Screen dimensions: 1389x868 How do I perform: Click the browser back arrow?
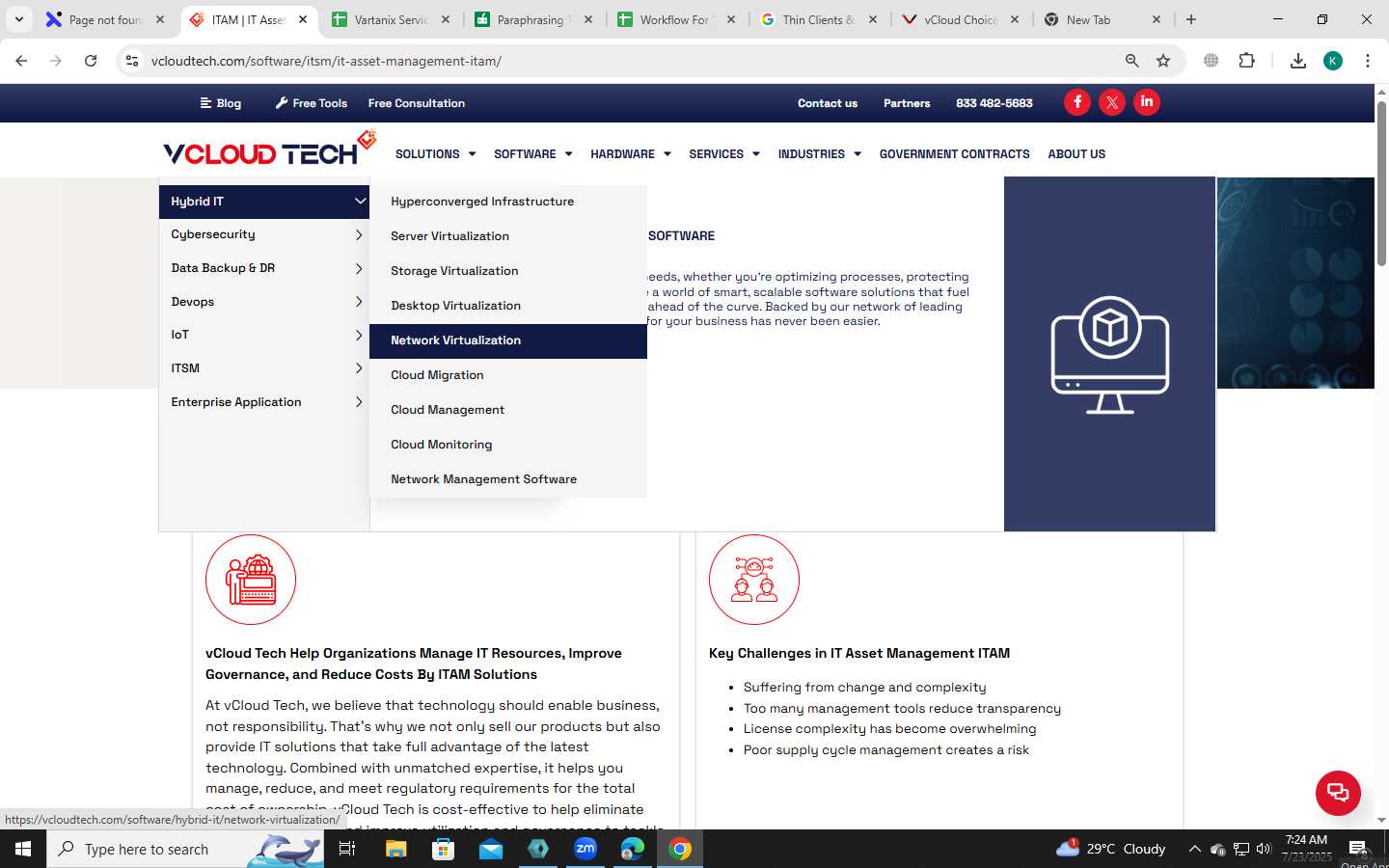[x=21, y=61]
